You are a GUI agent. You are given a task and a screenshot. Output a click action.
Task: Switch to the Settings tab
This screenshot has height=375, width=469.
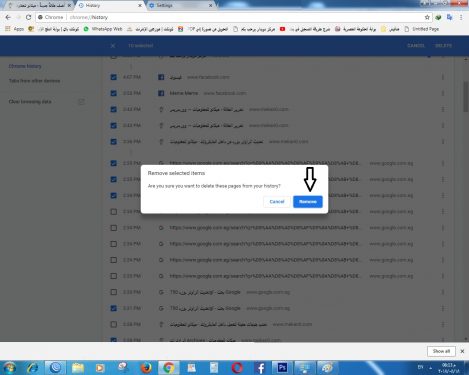[179, 5]
